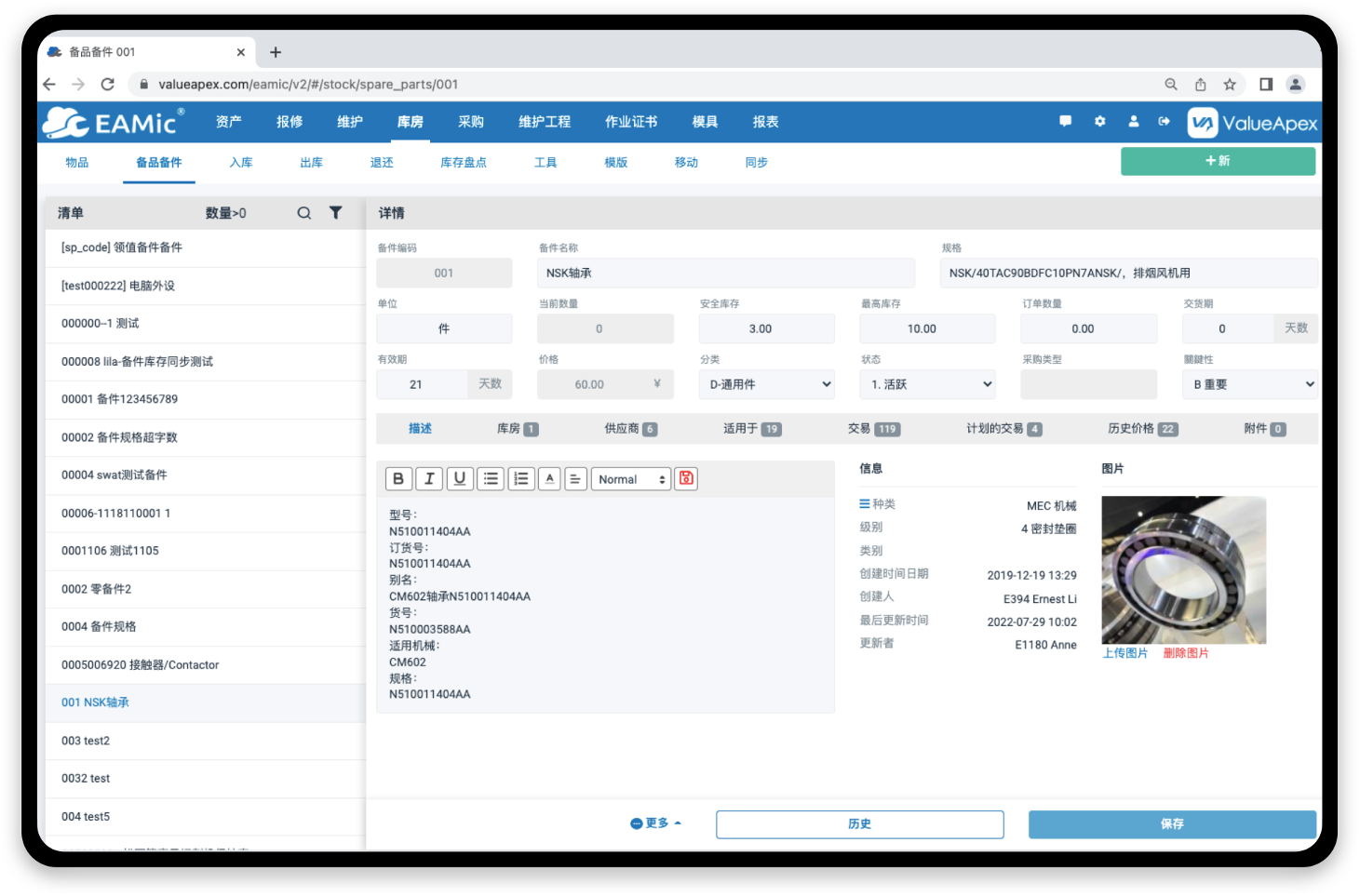Image resolution: width=1360 pixels, height=896 pixels.
Task: Toggle italic formatting in the editor
Action: pos(429,478)
